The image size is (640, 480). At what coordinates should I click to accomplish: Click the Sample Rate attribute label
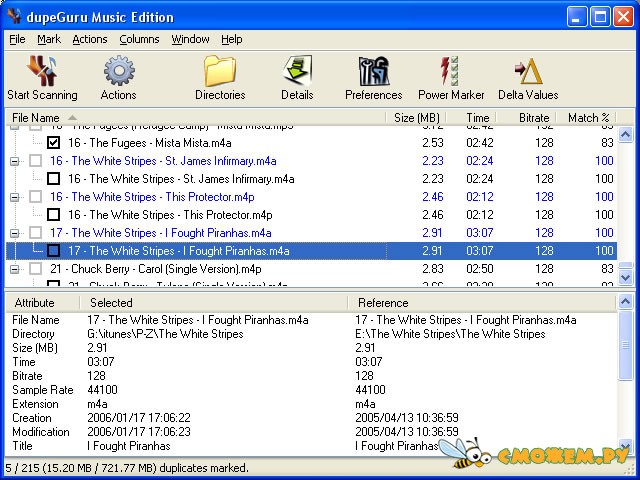(x=42, y=390)
